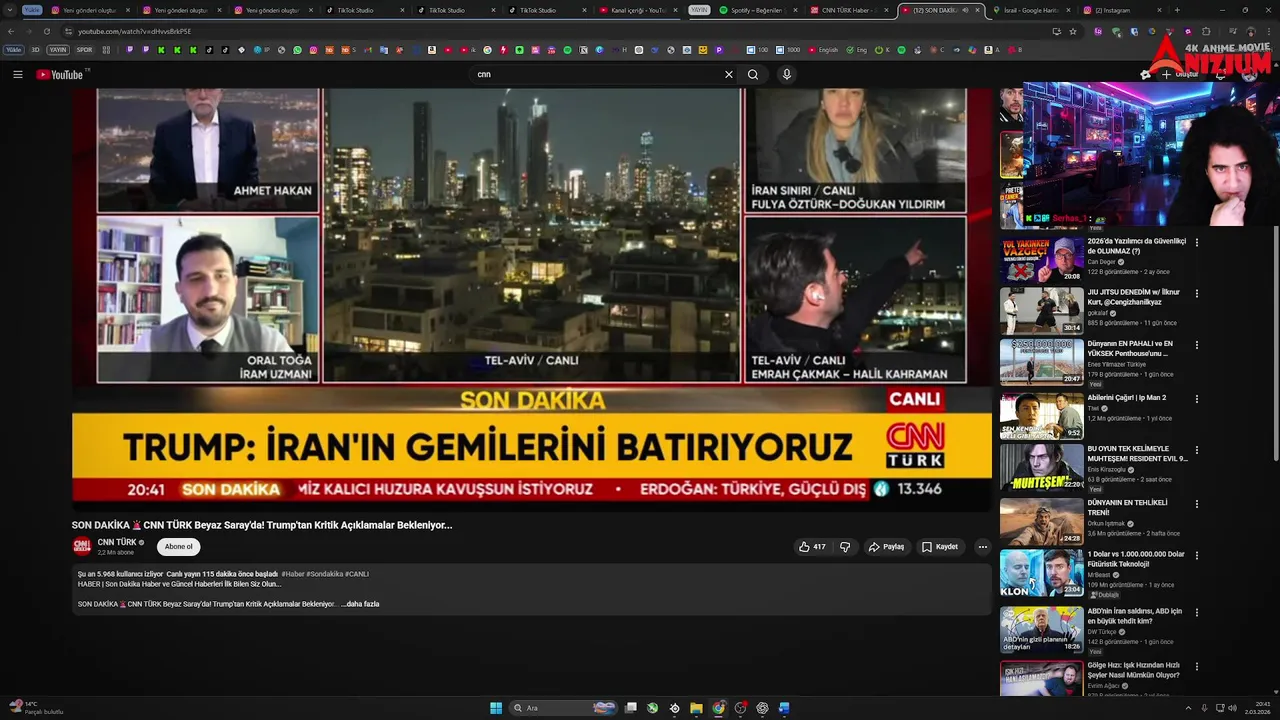Open the Windows Start menu
1280x720 pixels.
click(496, 708)
